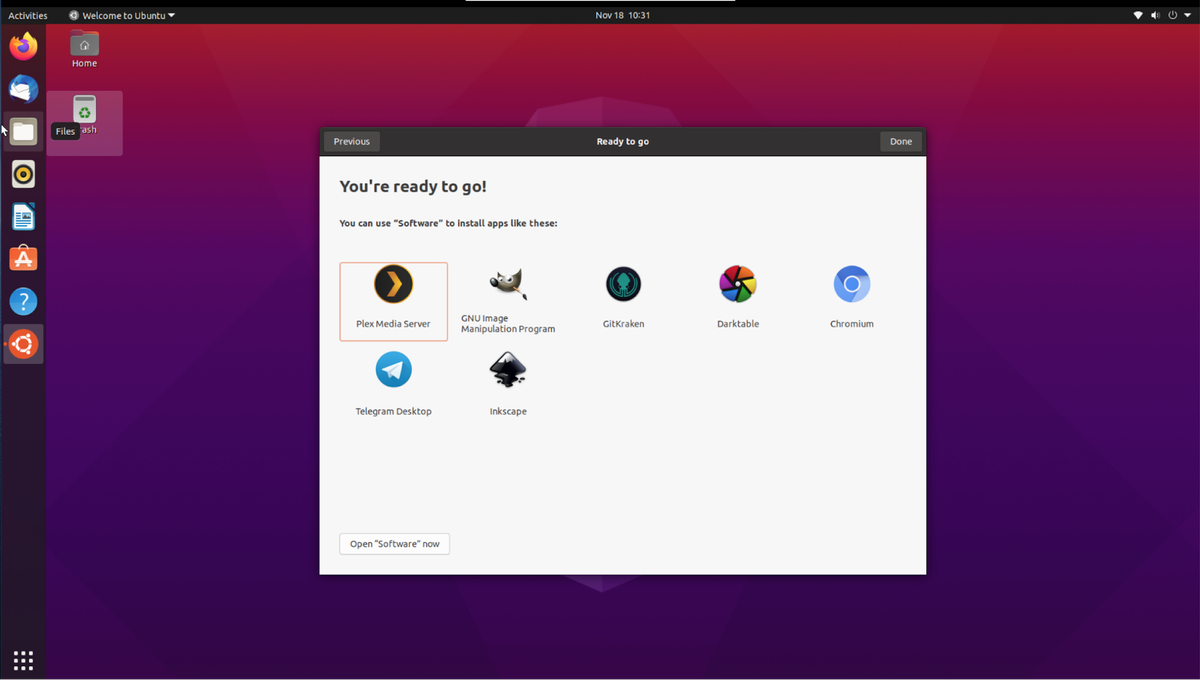Select the GitKraken app icon
Screen dimensions: 1200x680
pyautogui.click(x=622, y=283)
